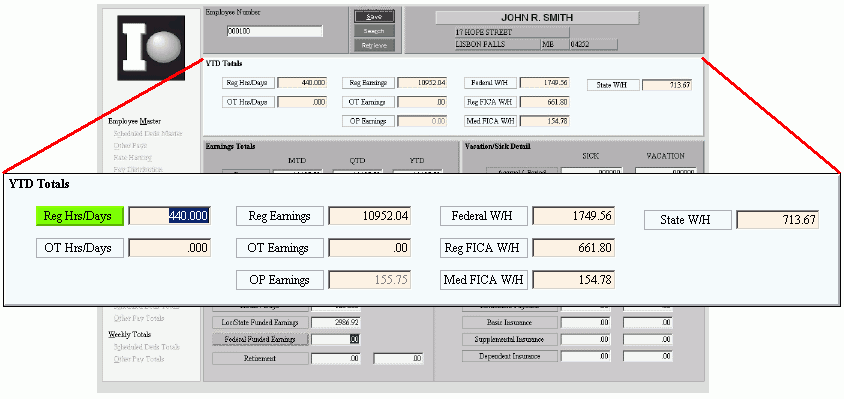
Task: Click the enlarged Federal W/H 1749.56 field
Action: (574, 216)
